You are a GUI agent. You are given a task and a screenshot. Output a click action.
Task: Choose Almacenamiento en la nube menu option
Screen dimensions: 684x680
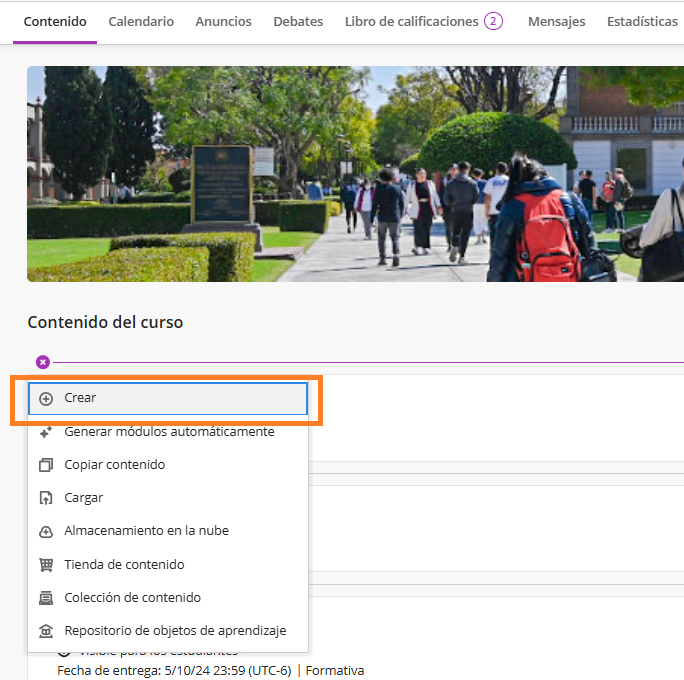(x=146, y=531)
